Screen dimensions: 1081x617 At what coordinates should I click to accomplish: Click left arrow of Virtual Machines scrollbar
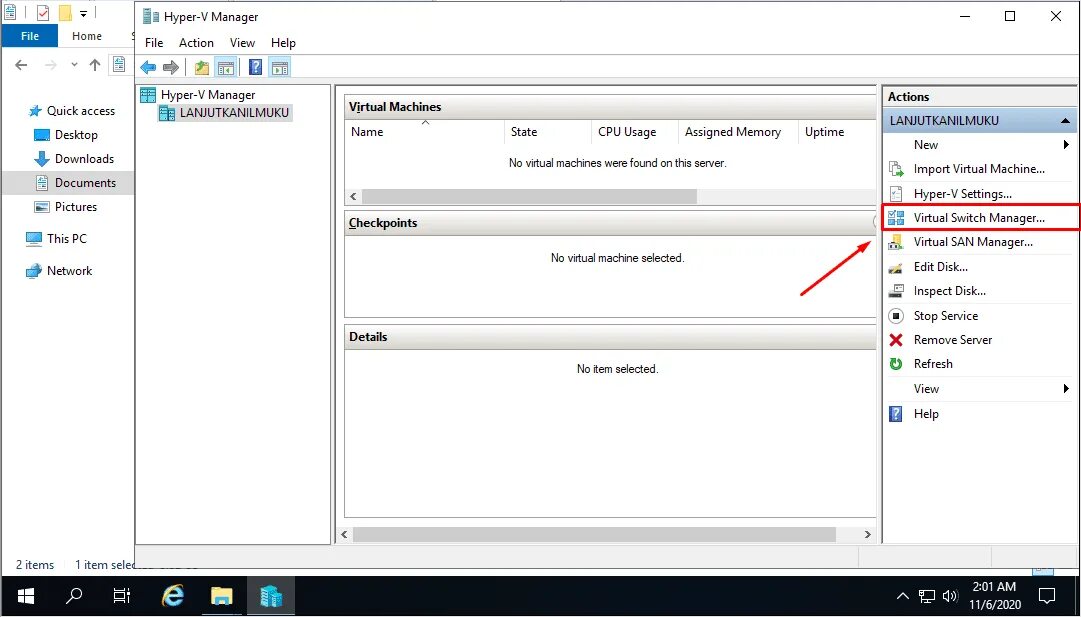point(353,196)
